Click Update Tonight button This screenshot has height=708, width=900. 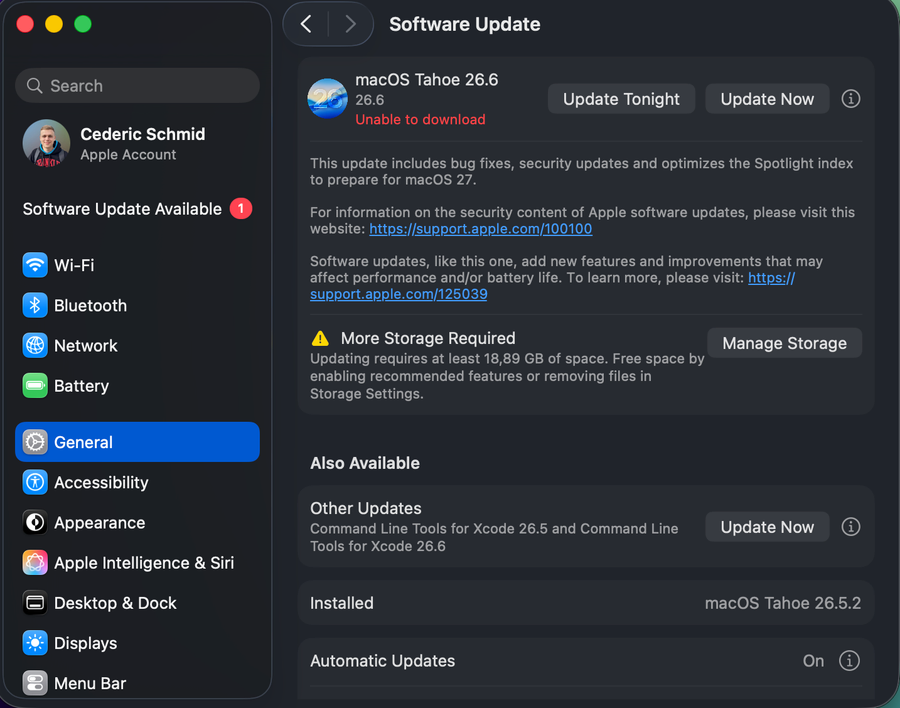coord(621,99)
